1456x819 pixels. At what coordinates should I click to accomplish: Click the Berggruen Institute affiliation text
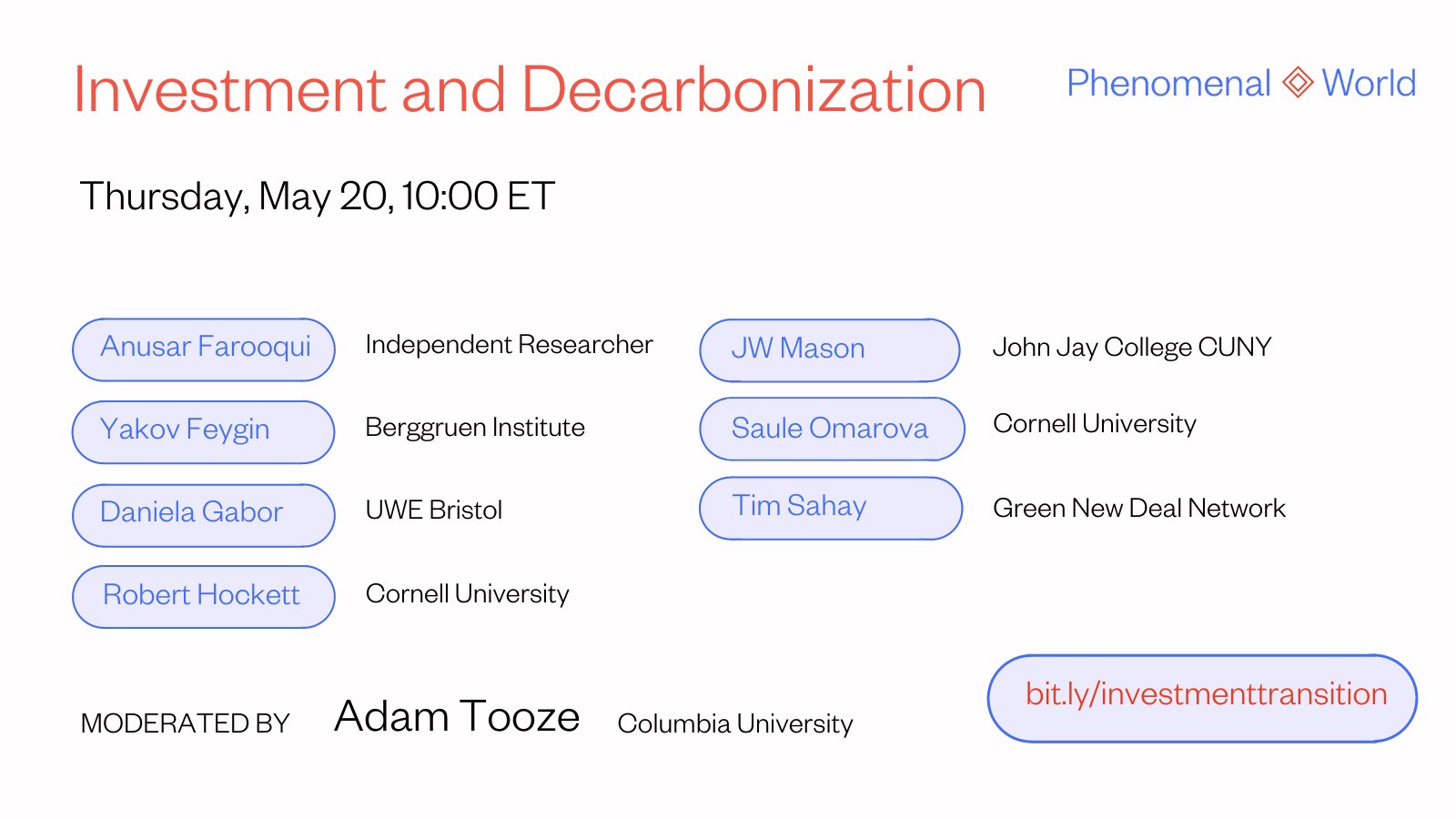point(475,428)
